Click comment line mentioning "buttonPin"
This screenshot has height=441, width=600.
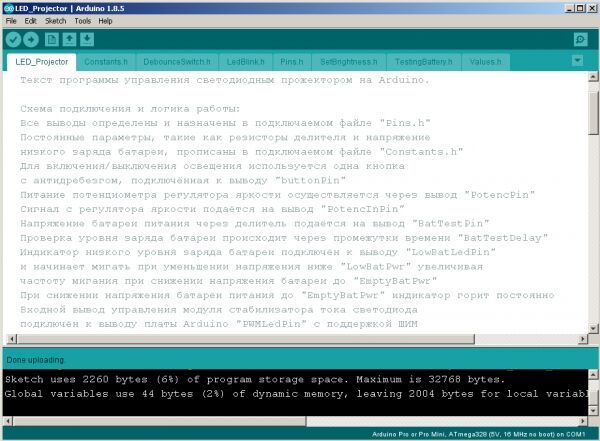coord(183,180)
